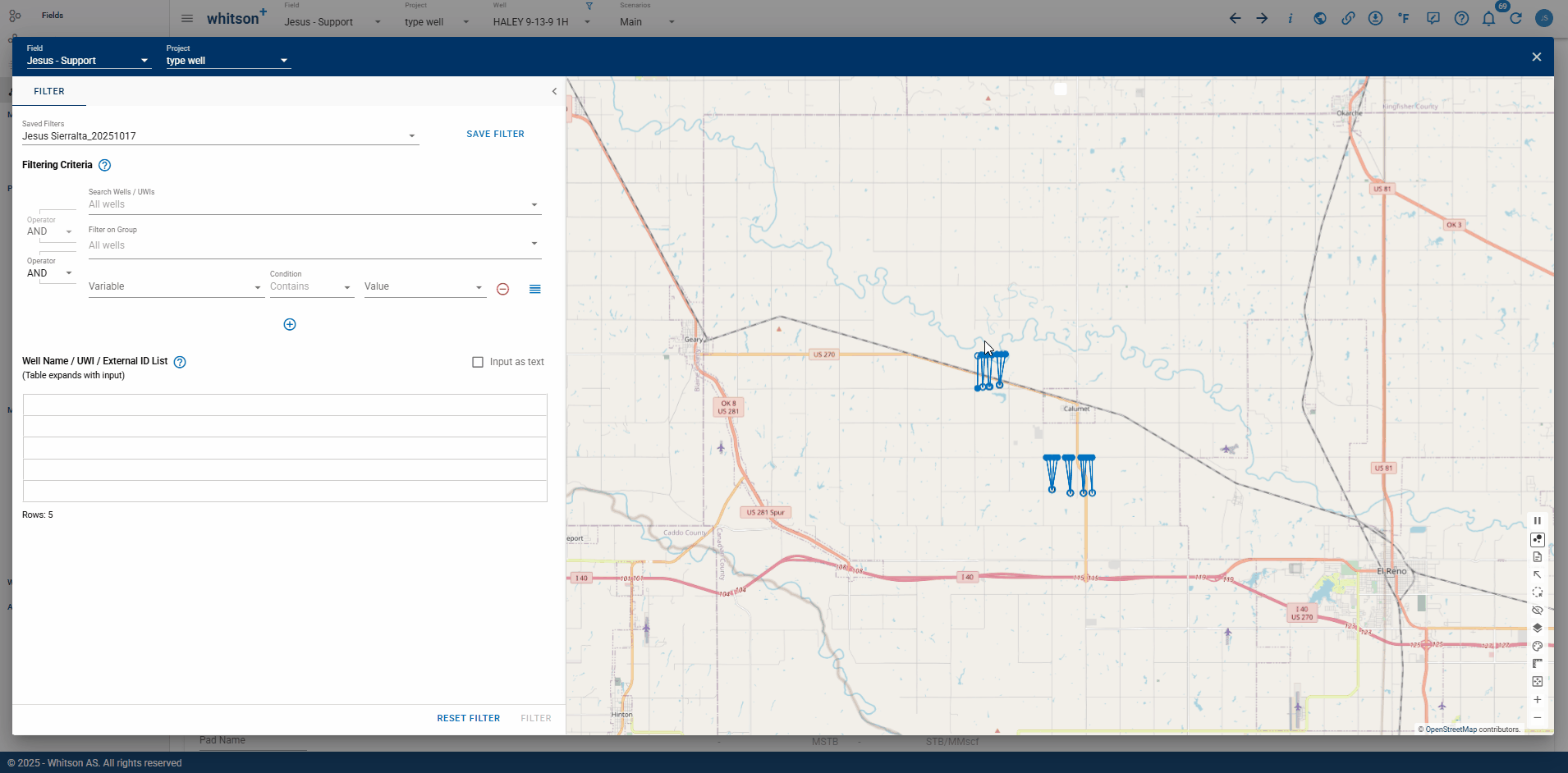Toggle hide wells eye icon on map

coord(1537,611)
